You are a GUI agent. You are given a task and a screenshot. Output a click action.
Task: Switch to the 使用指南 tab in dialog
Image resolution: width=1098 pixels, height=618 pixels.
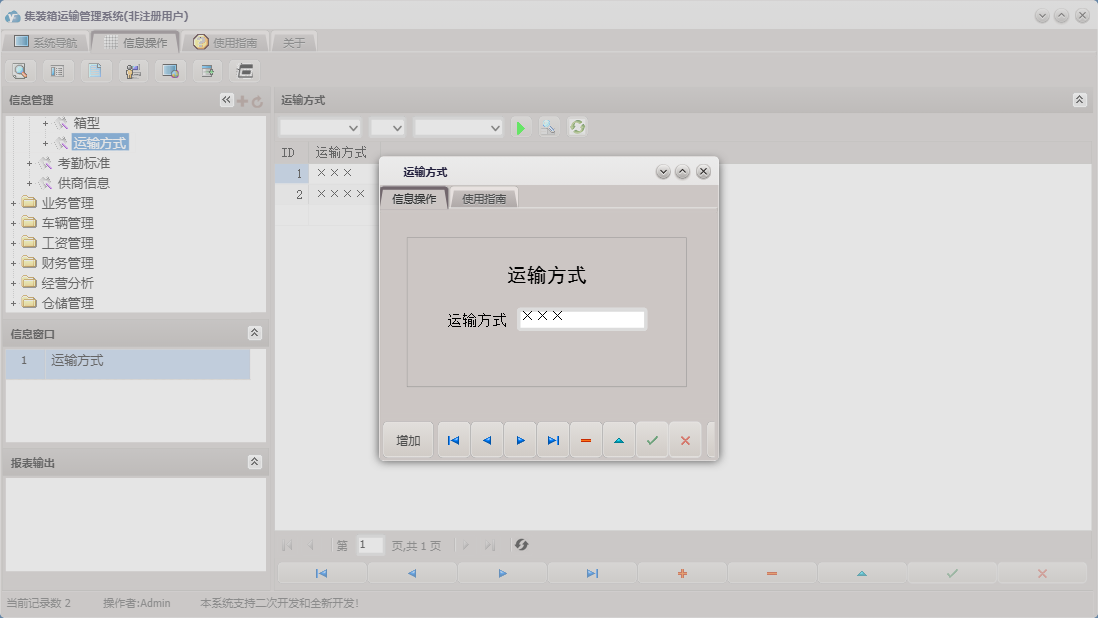pyautogui.click(x=484, y=198)
